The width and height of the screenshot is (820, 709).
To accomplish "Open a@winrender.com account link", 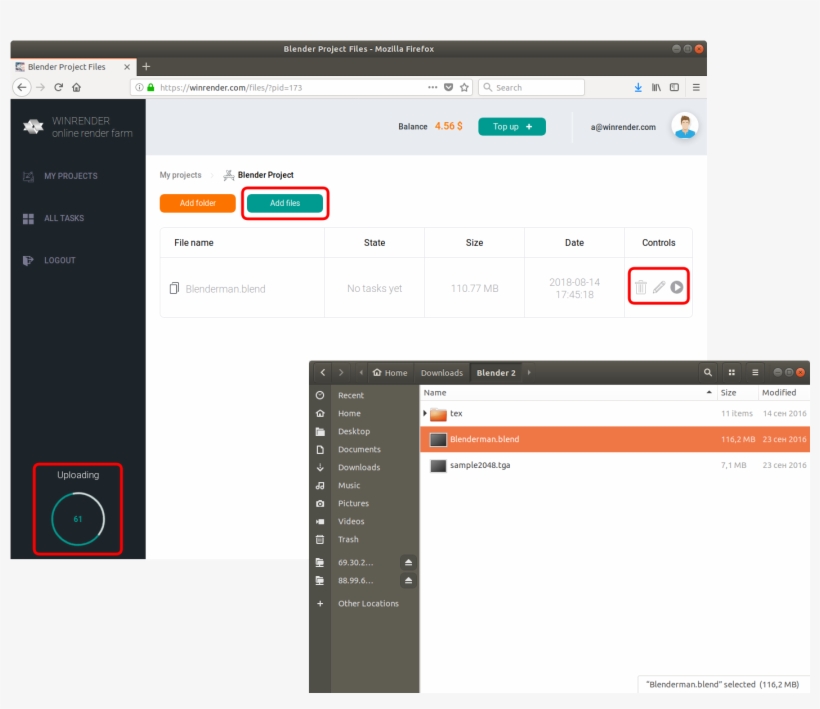I will click(x=623, y=127).
